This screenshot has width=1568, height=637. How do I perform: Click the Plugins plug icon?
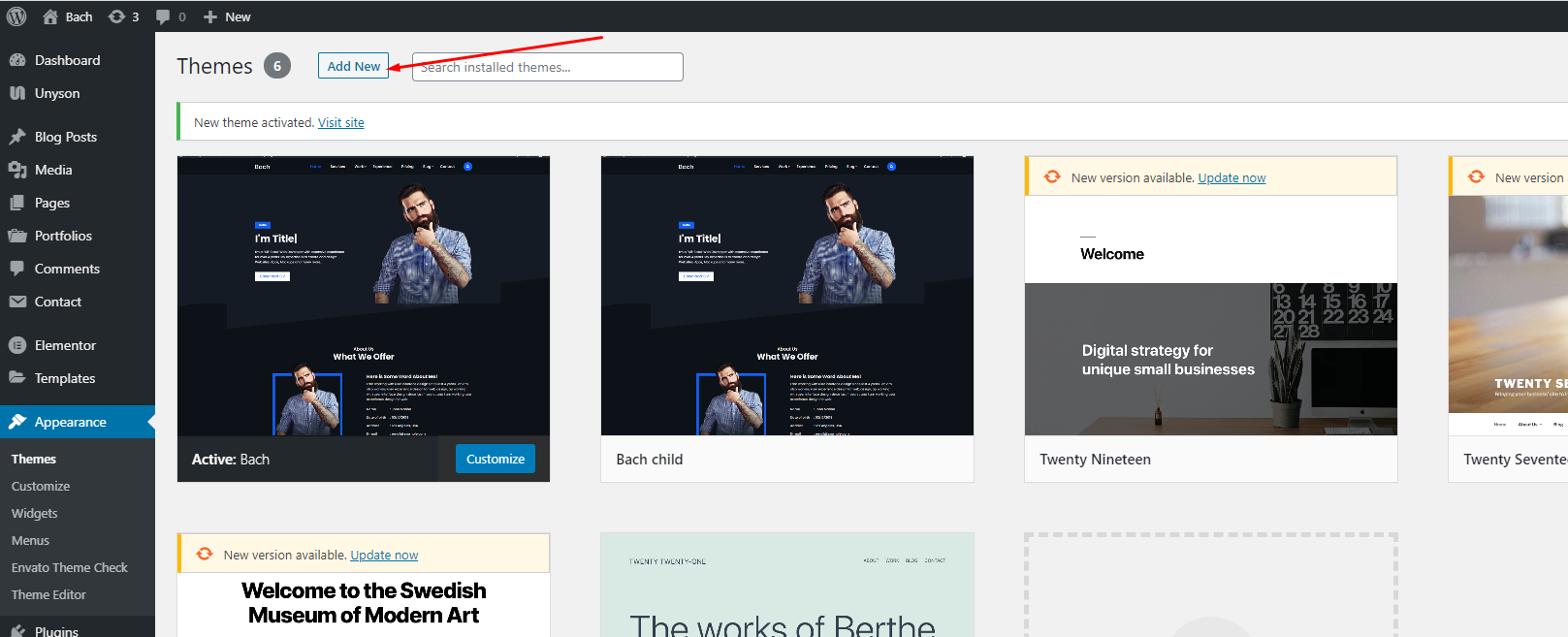(17, 630)
